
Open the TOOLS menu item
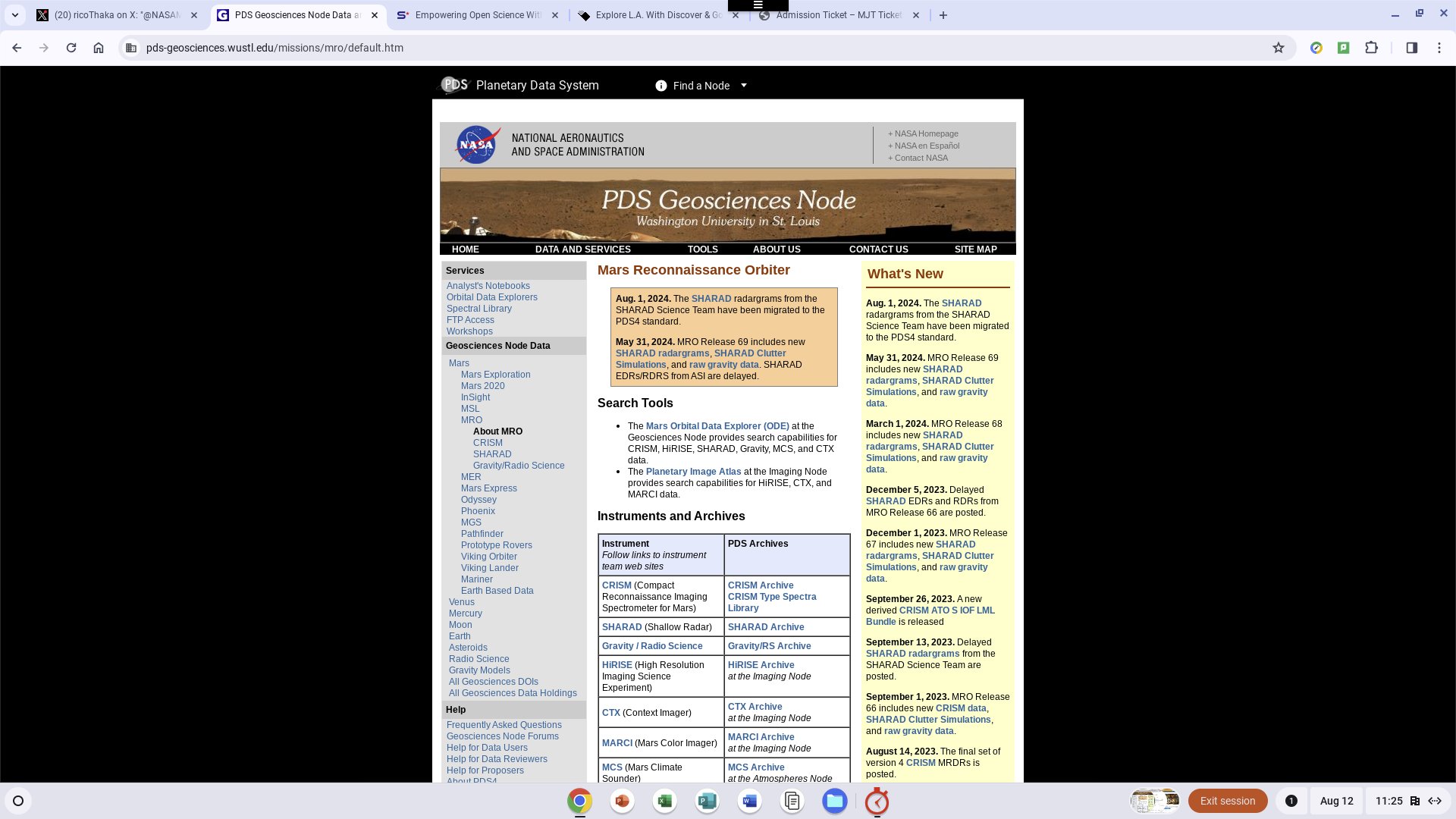tap(703, 249)
